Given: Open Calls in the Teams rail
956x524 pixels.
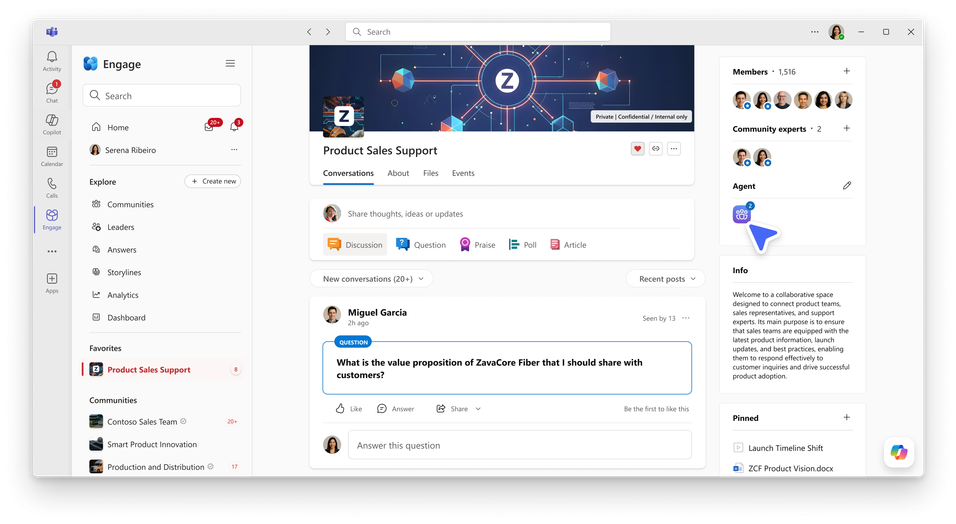Looking at the screenshot, I should point(52,187).
